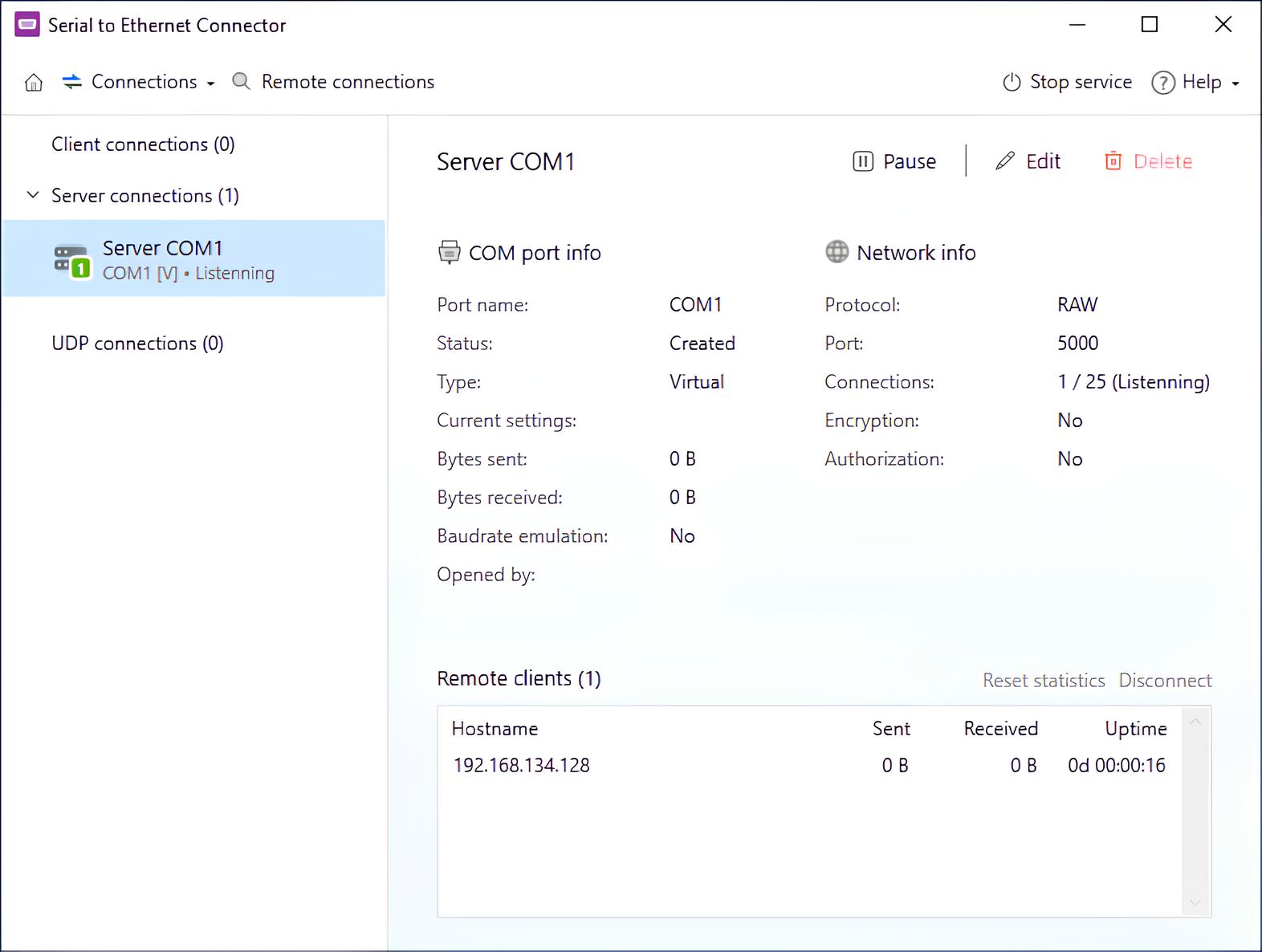The height and width of the screenshot is (952, 1262).
Task: Open the Connections dropdown menu
Action: pos(138,82)
